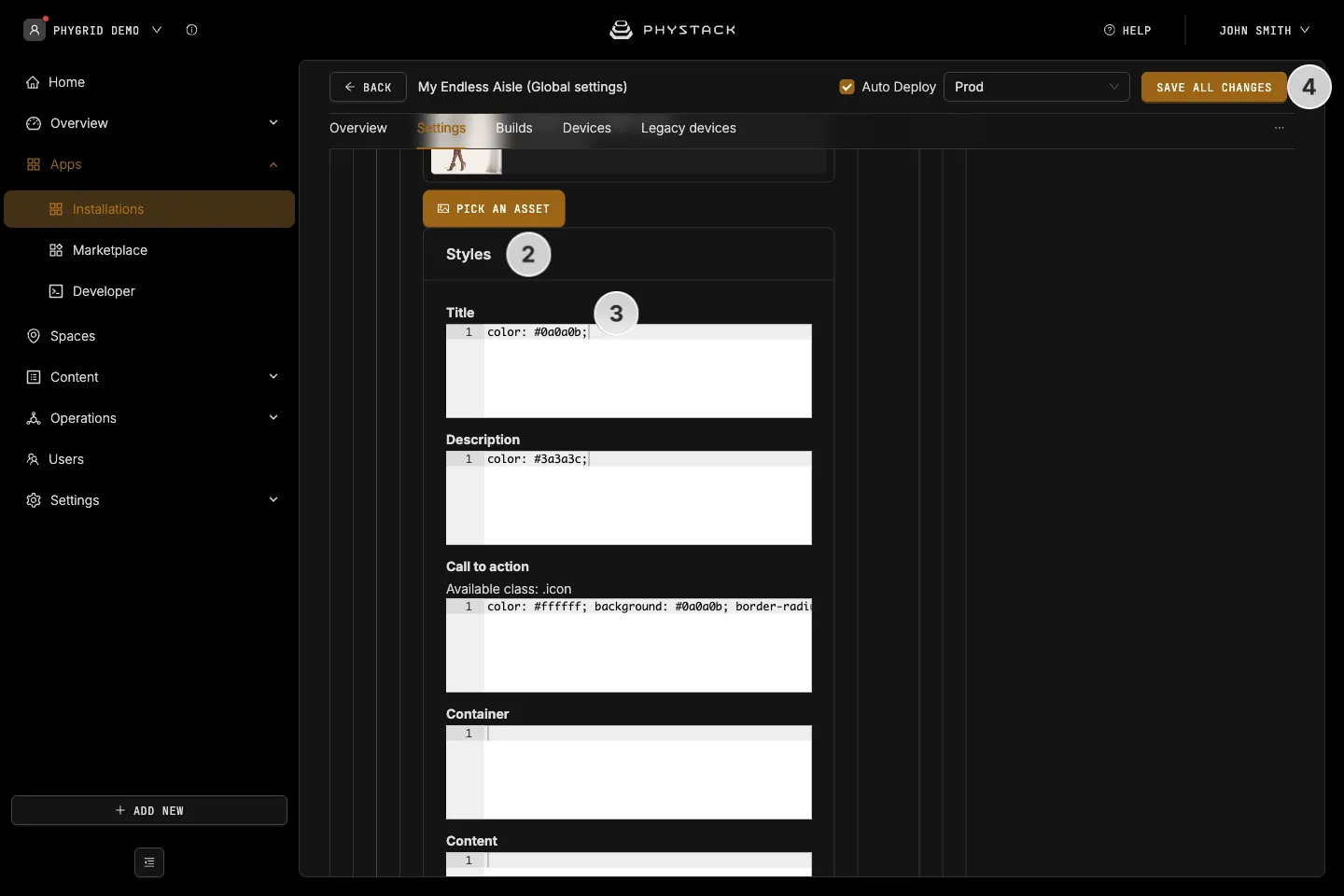The width and height of the screenshot is (1344, 896).
Task: Switch to the Overview tab
Action: click(358, 128)
